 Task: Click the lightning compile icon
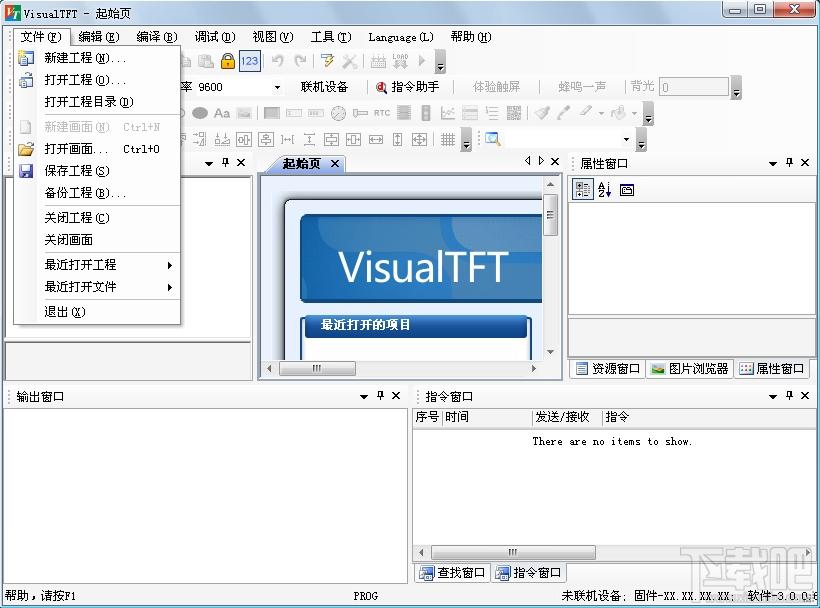pos(327,61)
